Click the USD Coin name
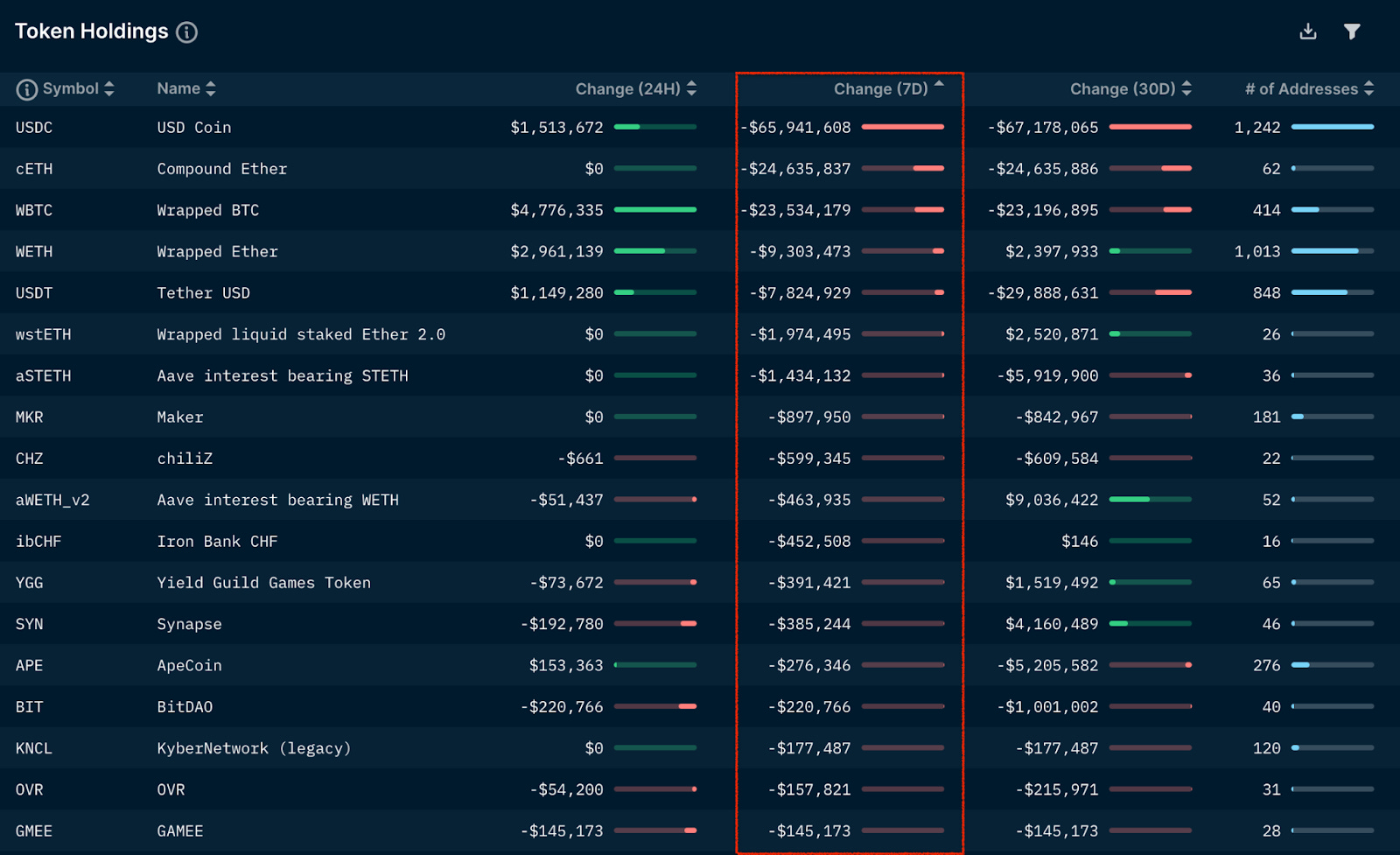The height and width of the screenshot is (855, 1400). point(194,128)
